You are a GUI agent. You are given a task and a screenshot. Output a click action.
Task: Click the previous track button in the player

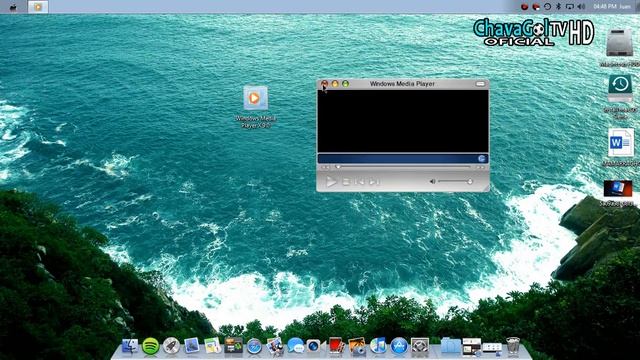(x=360, y=182)
